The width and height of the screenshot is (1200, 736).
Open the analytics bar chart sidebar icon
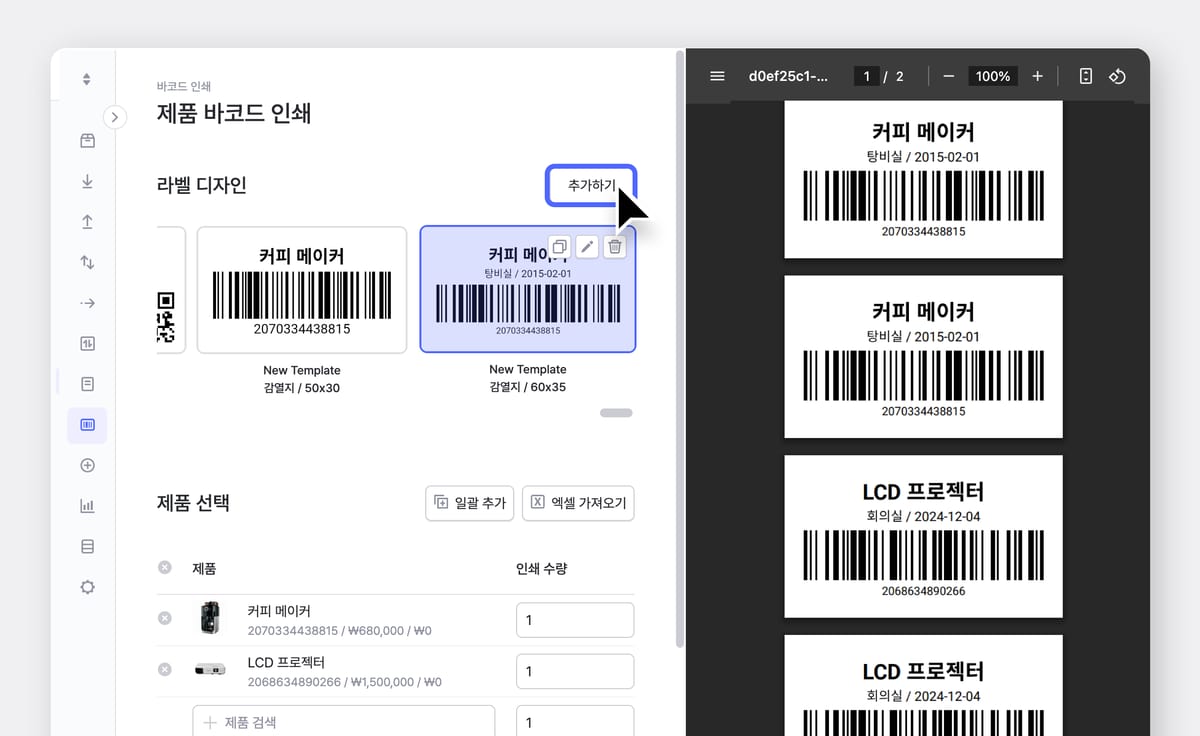[87, 505]
